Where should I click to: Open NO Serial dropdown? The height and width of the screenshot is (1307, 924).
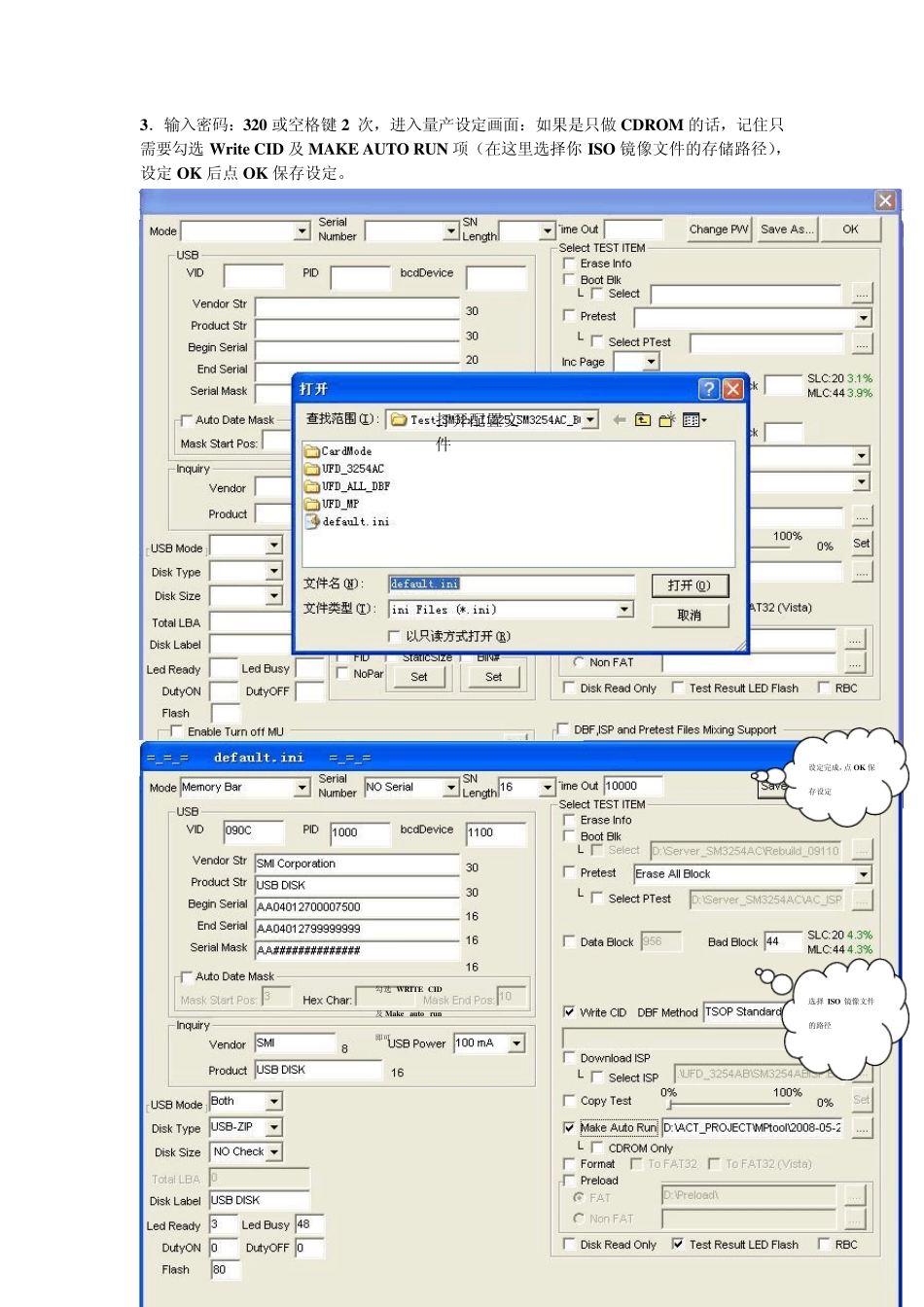(x=451, y=788)
